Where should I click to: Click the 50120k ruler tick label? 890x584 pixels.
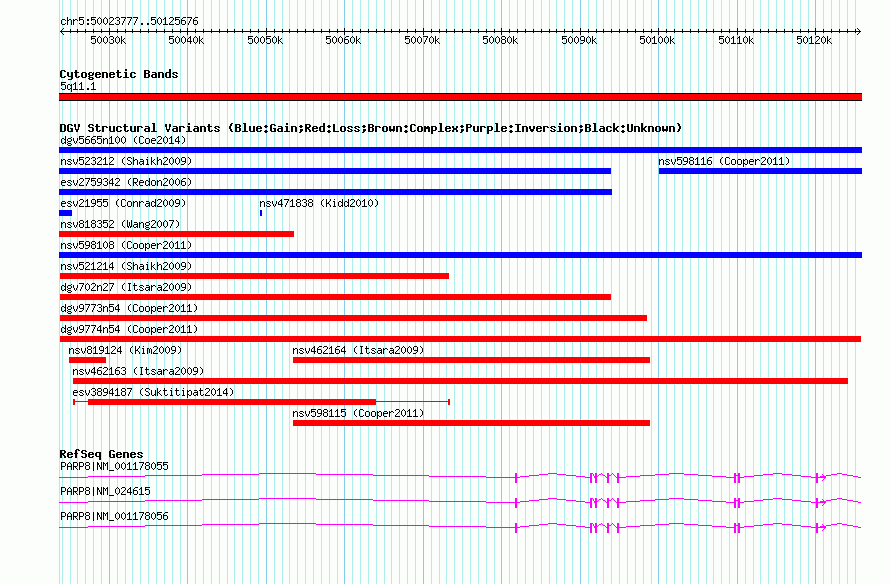point(814,40)
